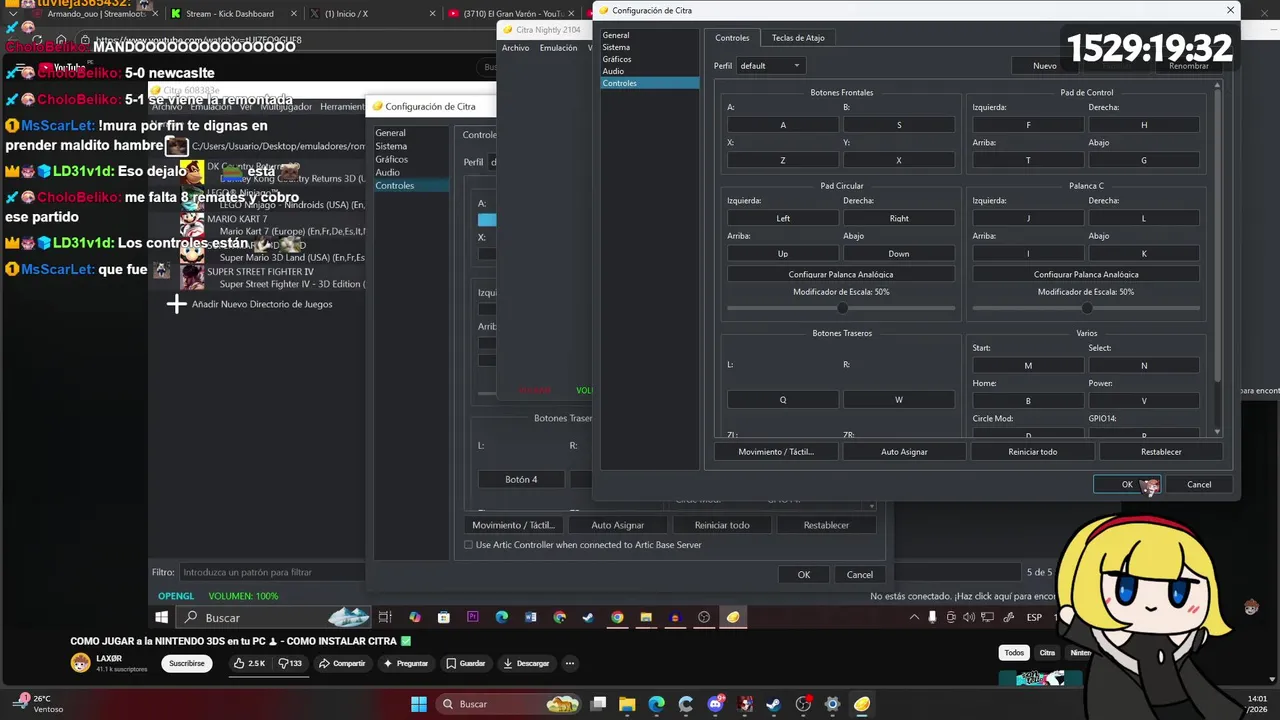Open Steam icon in Windows 11 taskbar
Screen dimensions: 1280x720
(773, 704)
